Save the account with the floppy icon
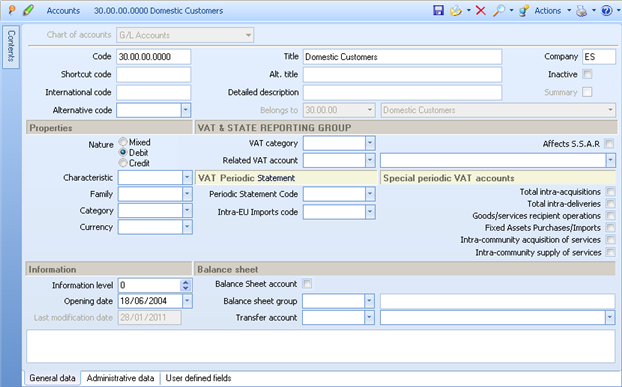 [x=438, y=10]
